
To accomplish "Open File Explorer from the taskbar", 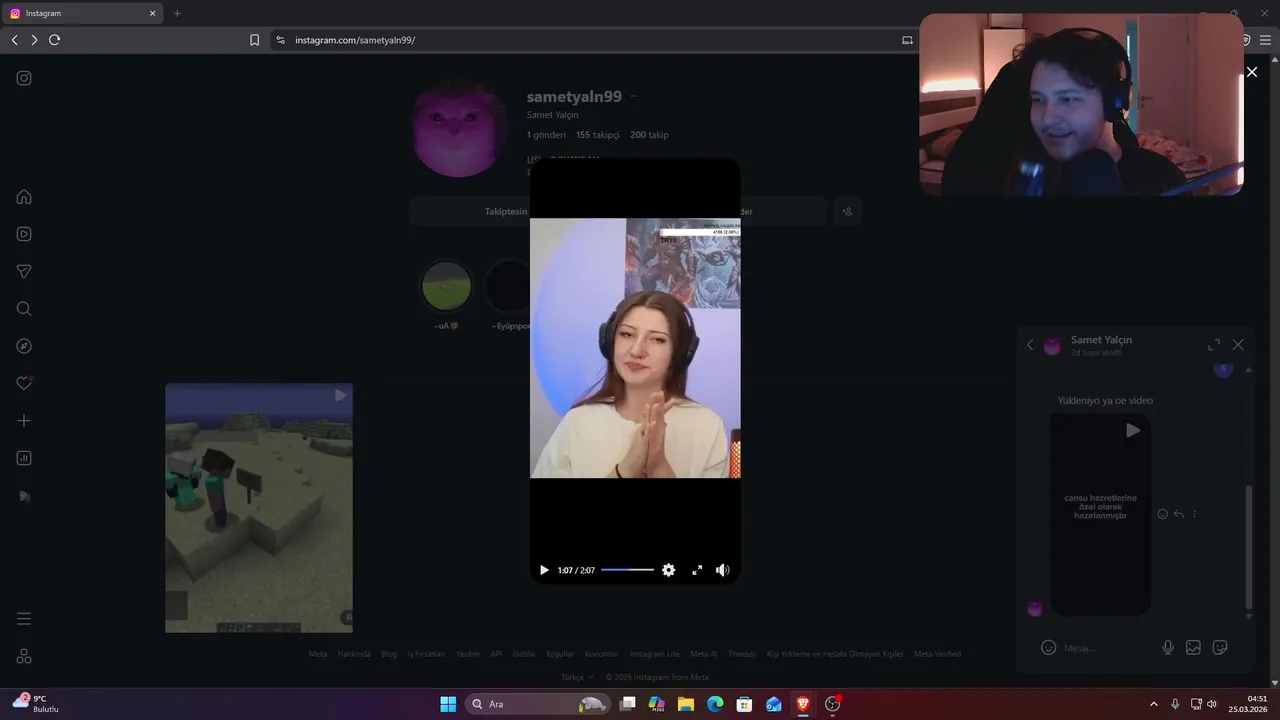I will [686, 704].
